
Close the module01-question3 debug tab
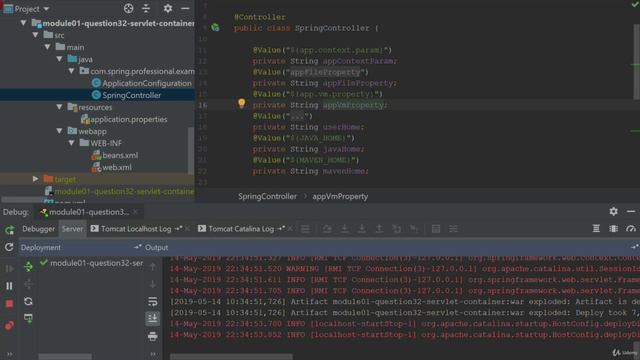point(136,212)
